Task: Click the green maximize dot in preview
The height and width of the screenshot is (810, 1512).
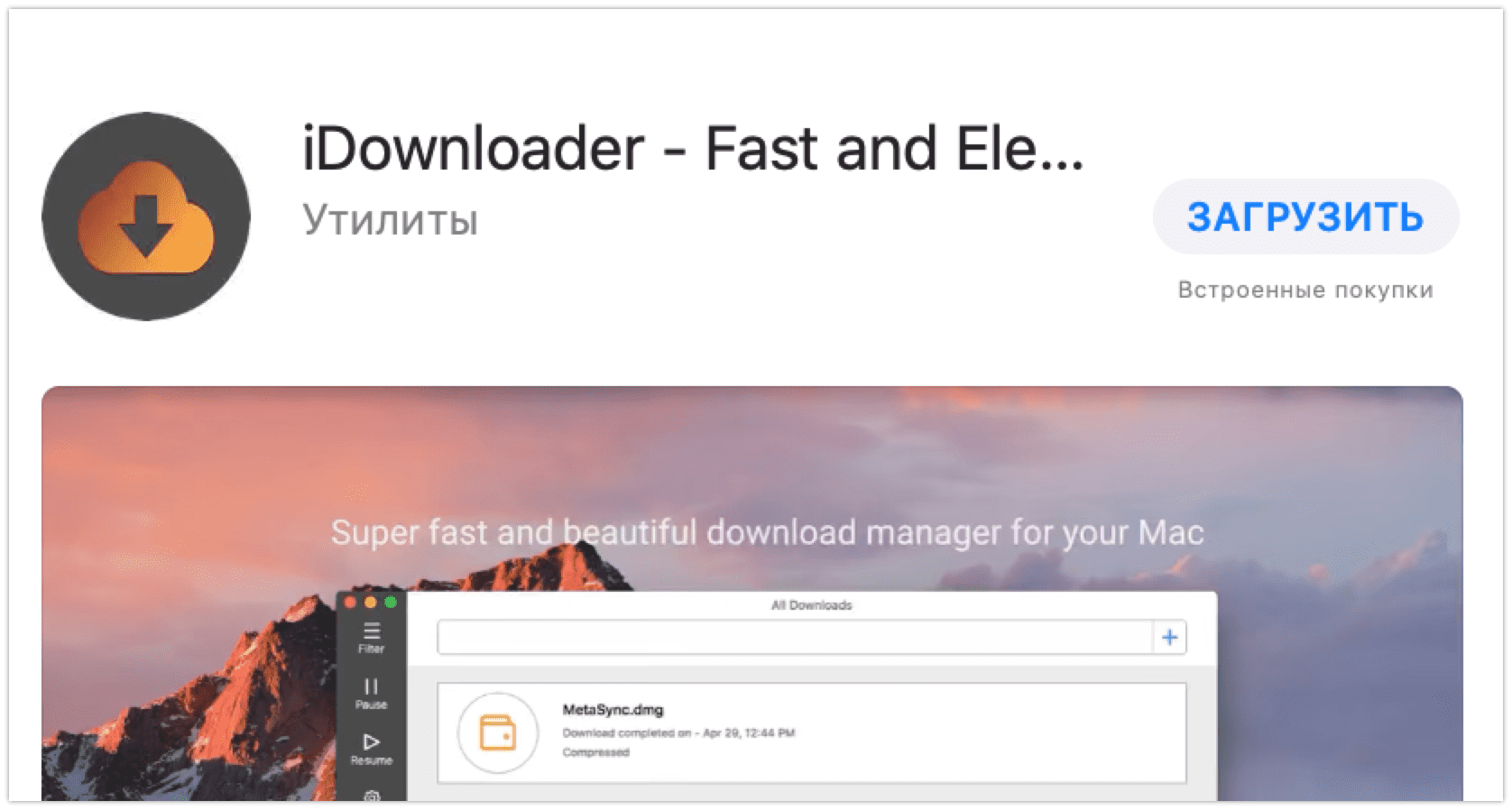Action: (x=391, y=603)
